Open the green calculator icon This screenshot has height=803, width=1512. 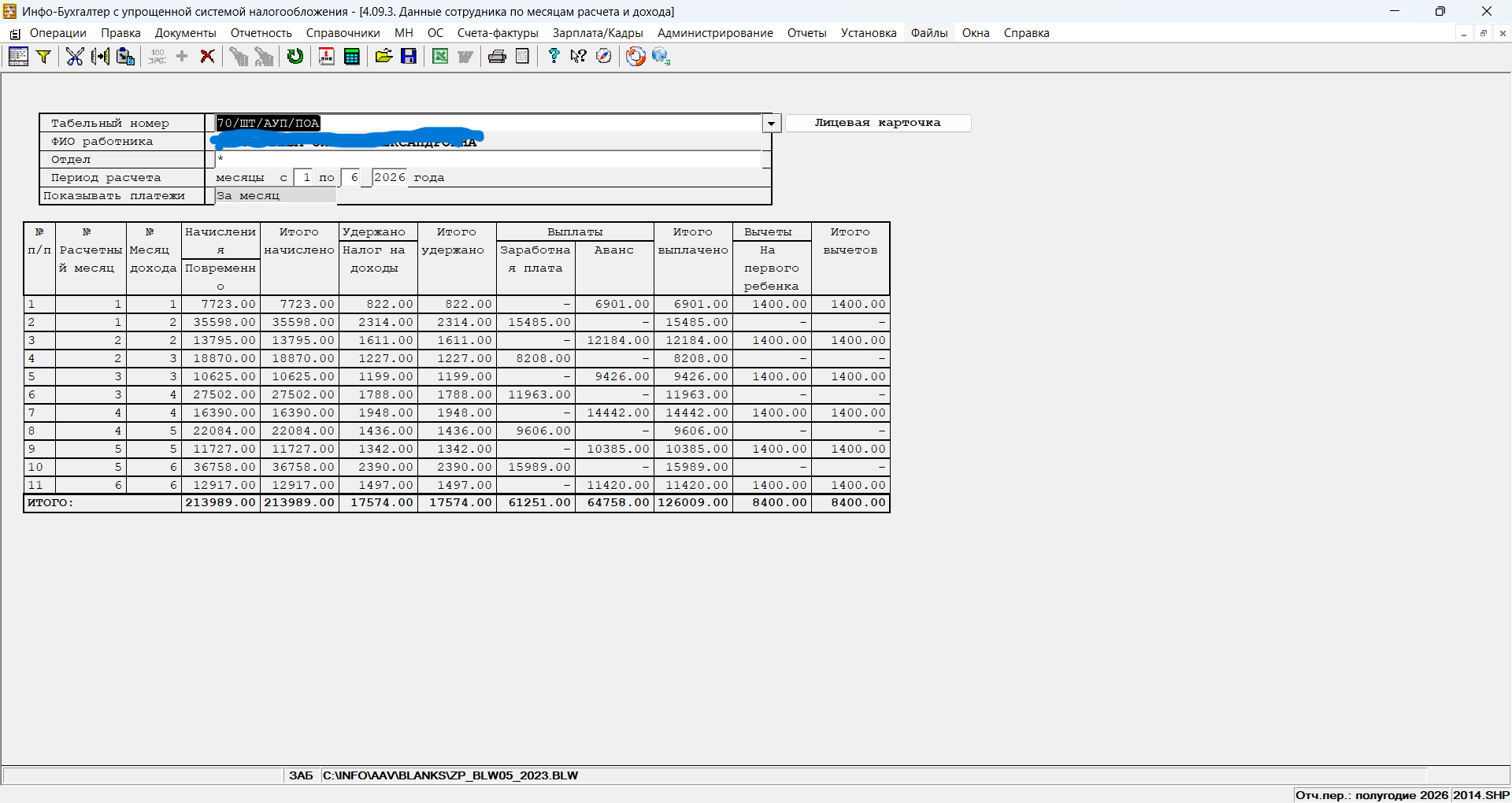coord(352,56)
